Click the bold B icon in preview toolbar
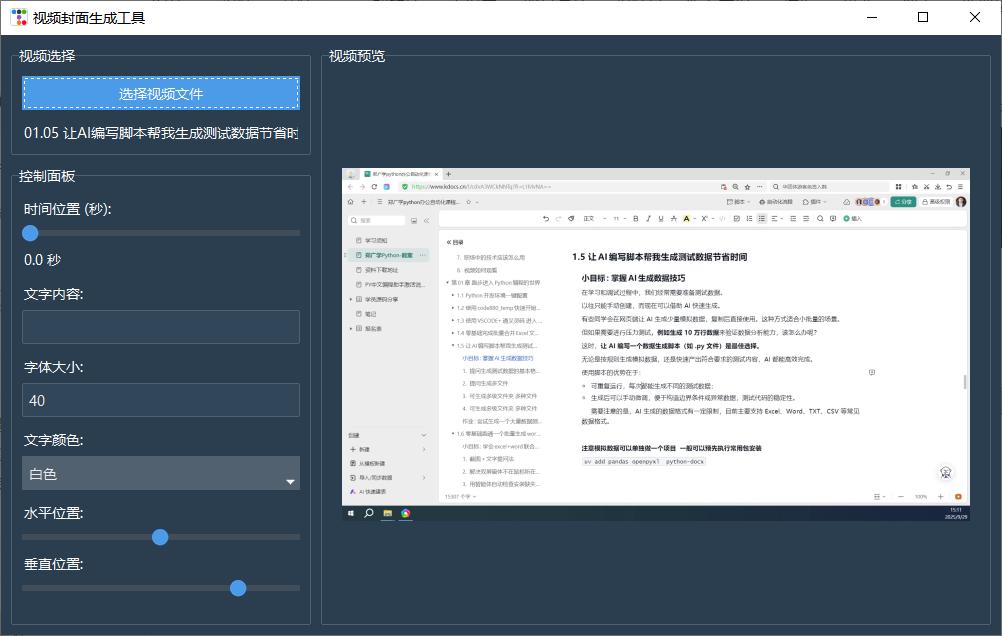 click(635, 218)
